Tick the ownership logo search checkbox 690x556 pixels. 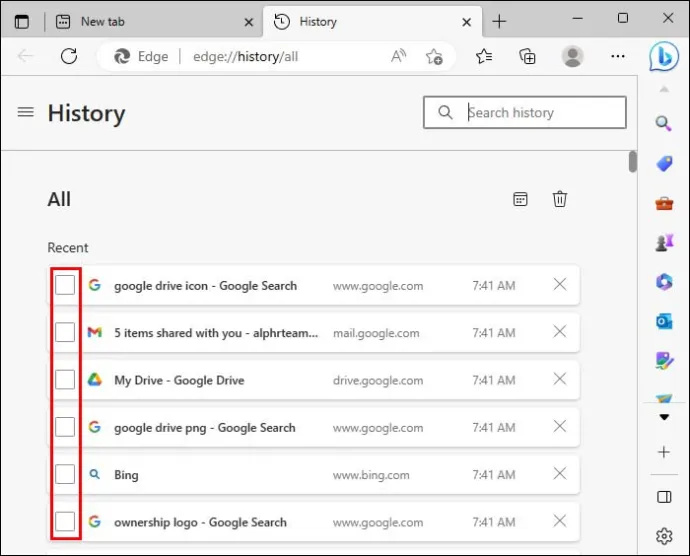pos(65,522)
